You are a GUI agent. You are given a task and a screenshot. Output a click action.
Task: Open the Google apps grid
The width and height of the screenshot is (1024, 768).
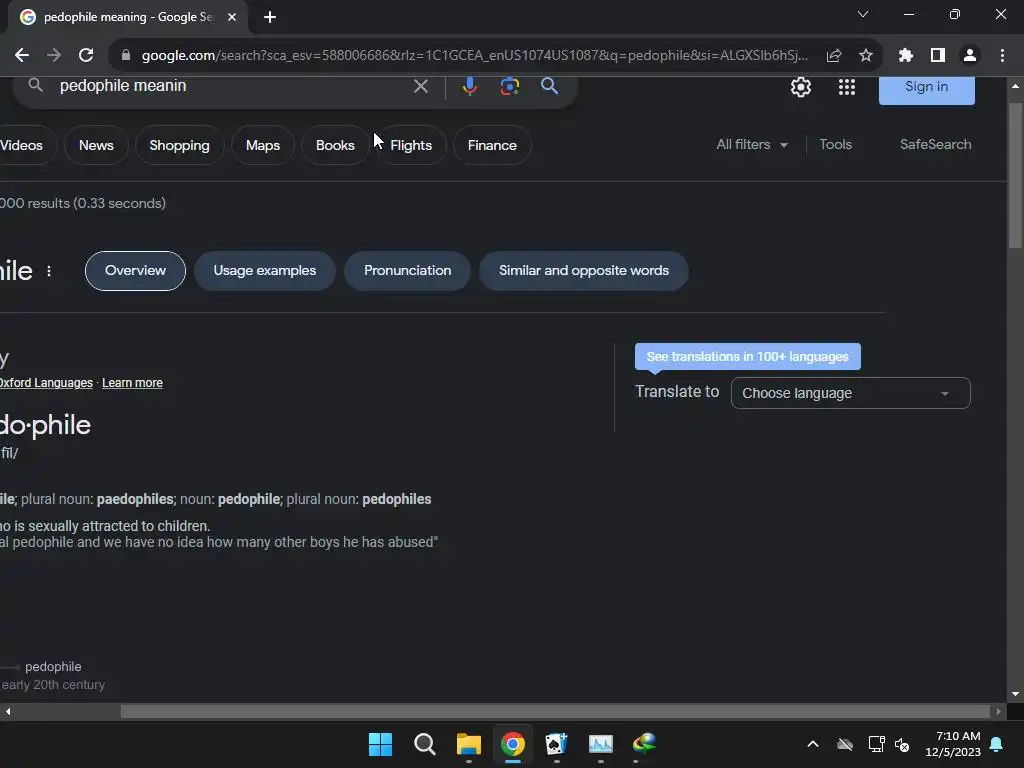(846, 87)
